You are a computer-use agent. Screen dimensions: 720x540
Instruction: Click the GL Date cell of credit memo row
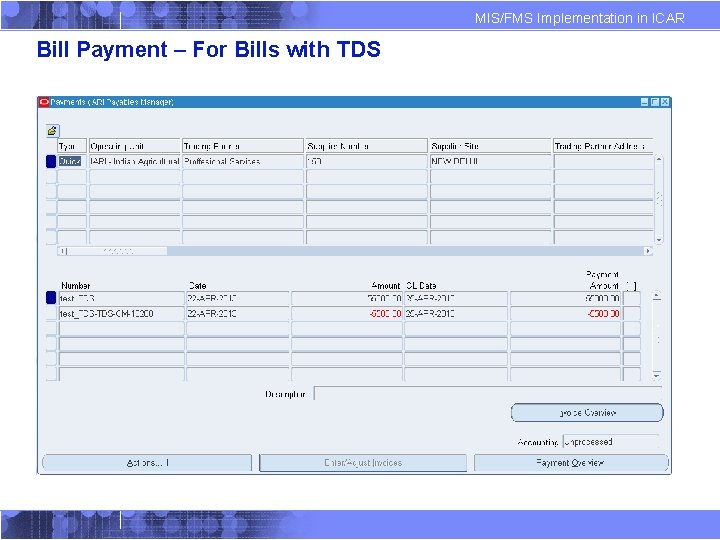click(x=456, y=314)
